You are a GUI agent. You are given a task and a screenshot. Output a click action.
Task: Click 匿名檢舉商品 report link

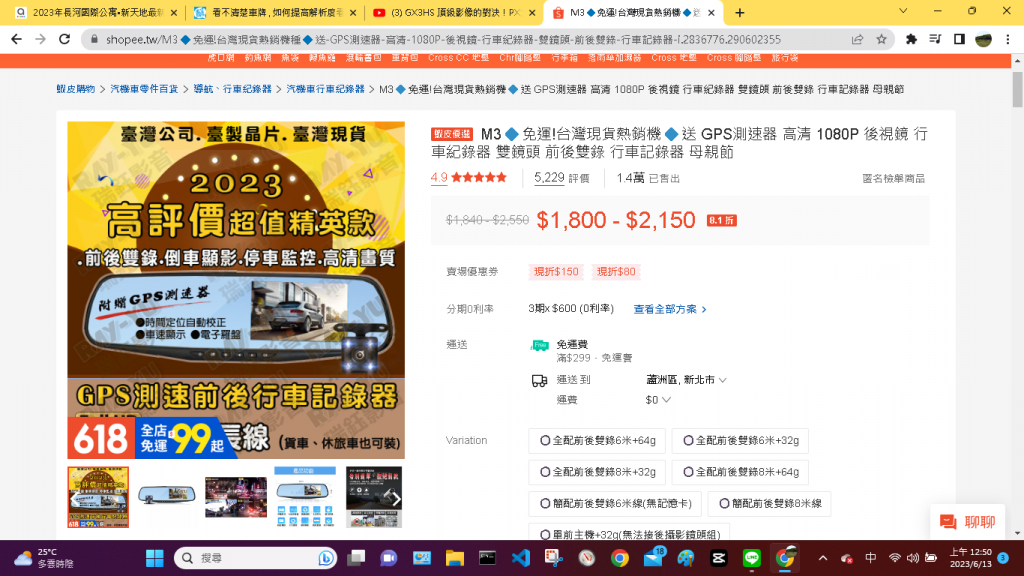click(893, 178)
